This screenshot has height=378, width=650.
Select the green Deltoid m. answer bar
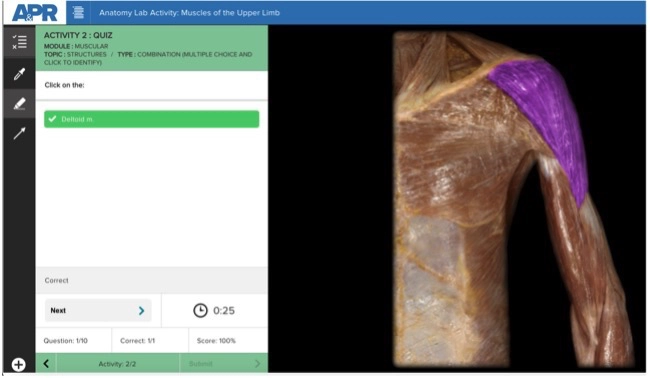152,119
